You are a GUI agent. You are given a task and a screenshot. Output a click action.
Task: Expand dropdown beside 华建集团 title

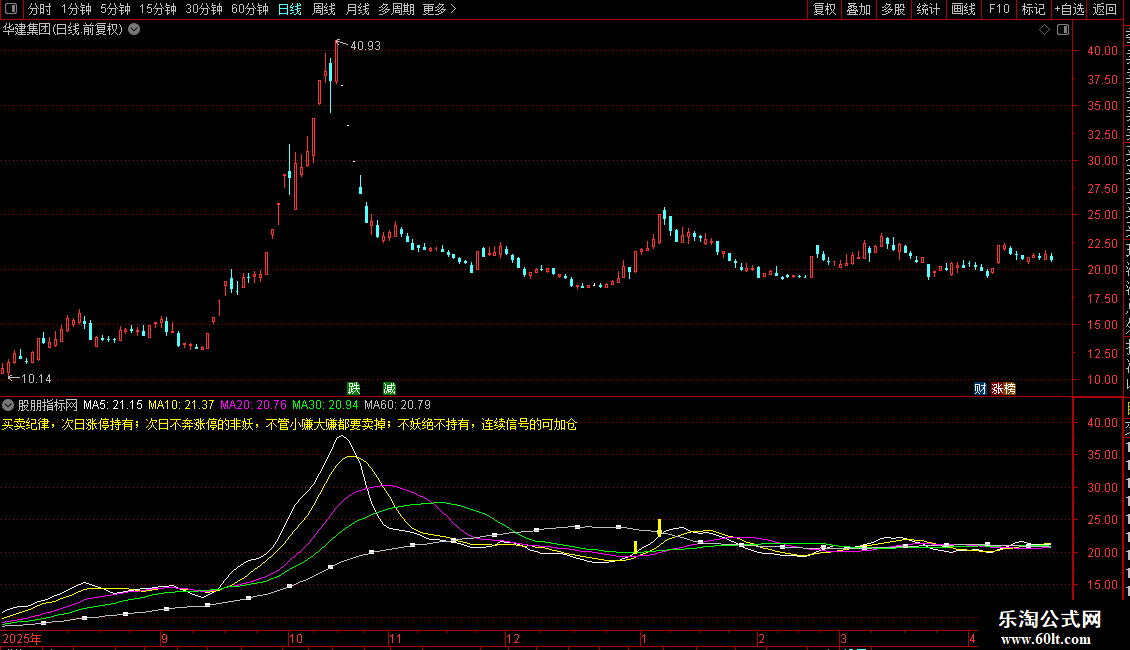click(x=134, y=30)
